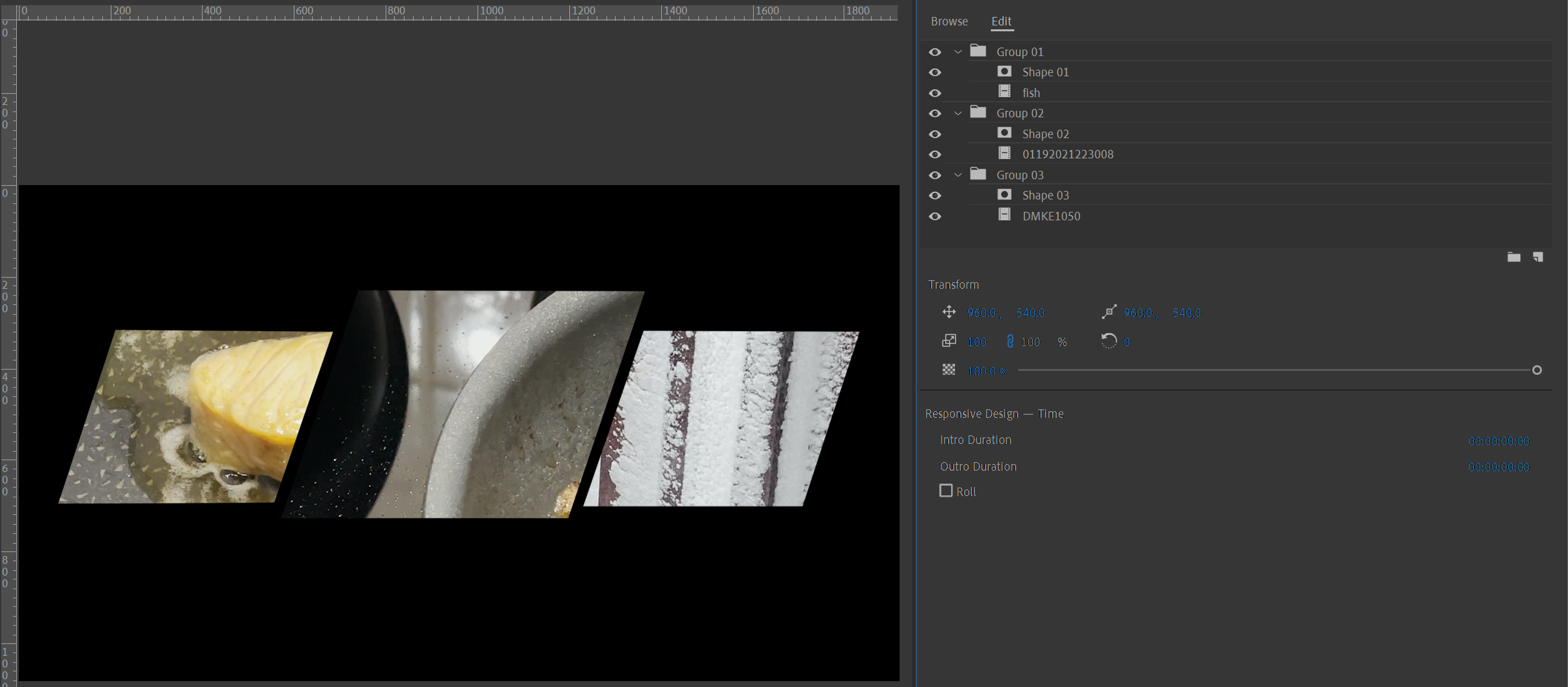Click the fish video clip icon
Viewport: 1568px width, 687px height.
pos(1005,92)
